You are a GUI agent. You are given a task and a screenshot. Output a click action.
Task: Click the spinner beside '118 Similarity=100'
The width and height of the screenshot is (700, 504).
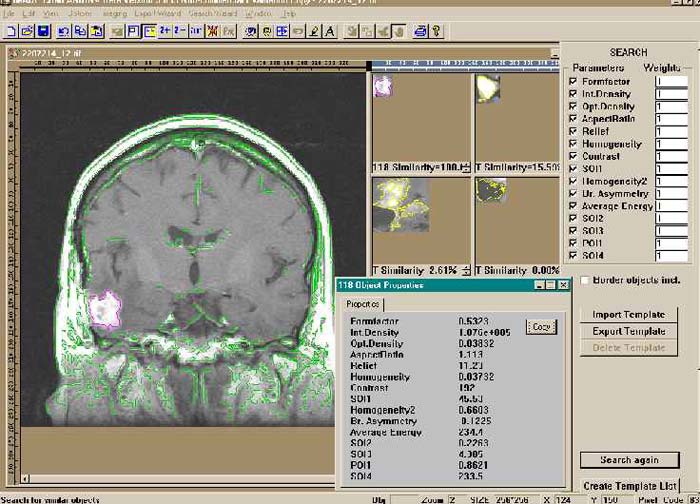pos(466,167)
